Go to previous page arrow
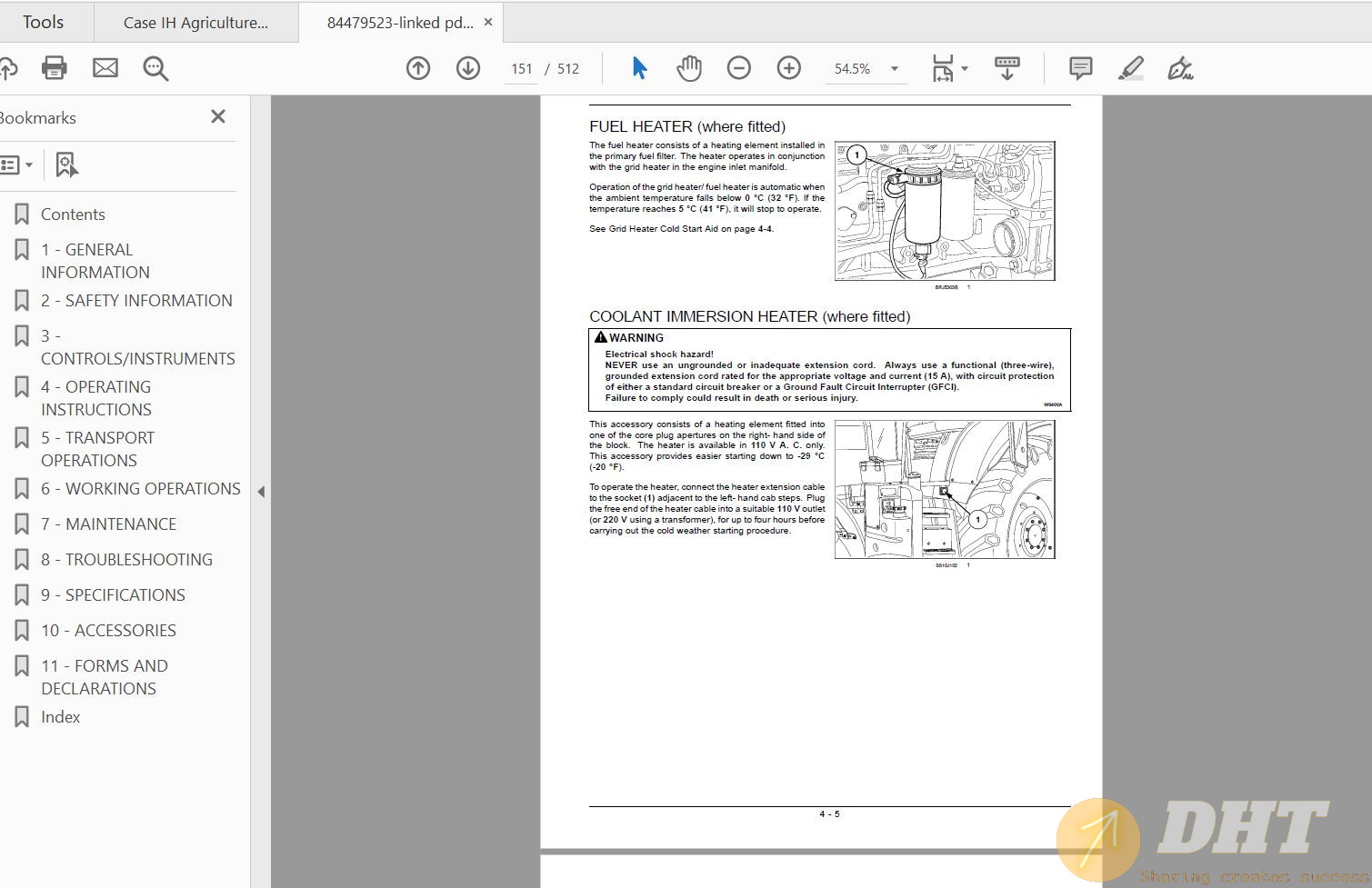1372x888 pixels. (x=418, y=68)
